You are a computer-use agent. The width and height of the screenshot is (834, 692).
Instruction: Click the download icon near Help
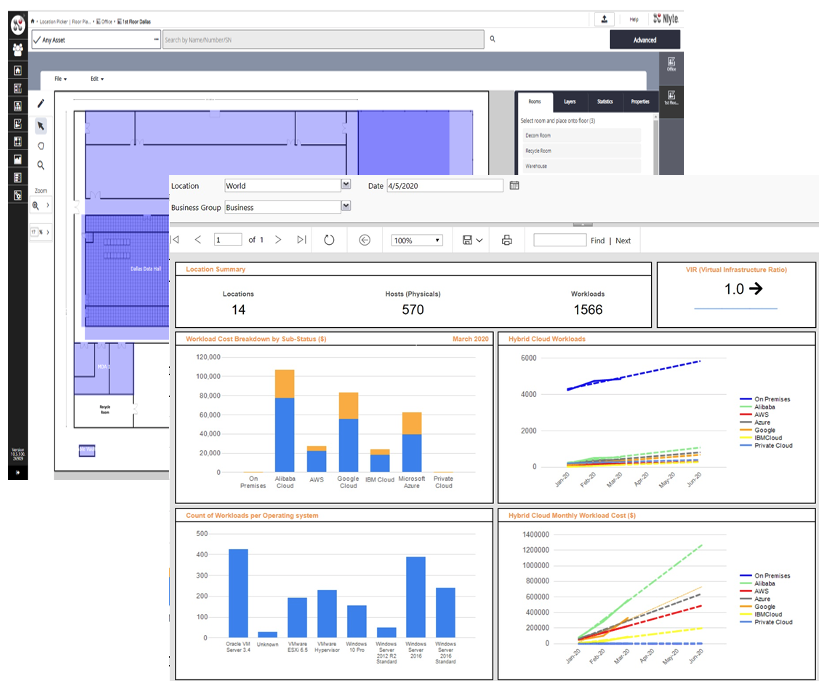604,19
